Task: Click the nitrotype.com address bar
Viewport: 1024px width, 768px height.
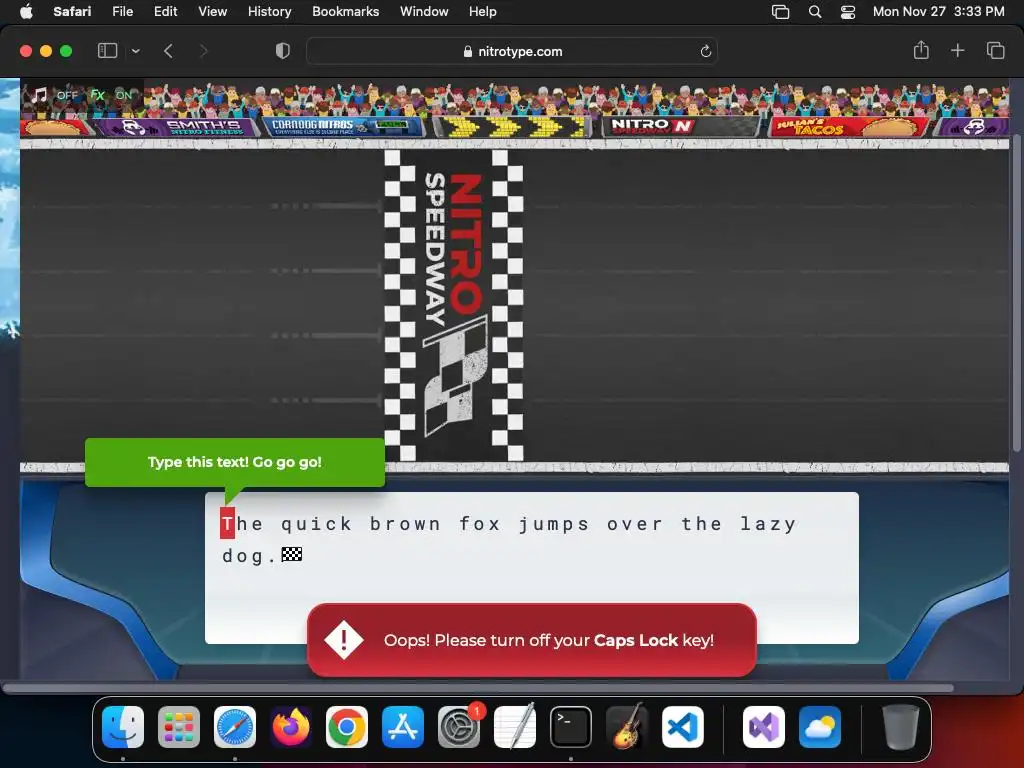Action: [x=512, y=51]
